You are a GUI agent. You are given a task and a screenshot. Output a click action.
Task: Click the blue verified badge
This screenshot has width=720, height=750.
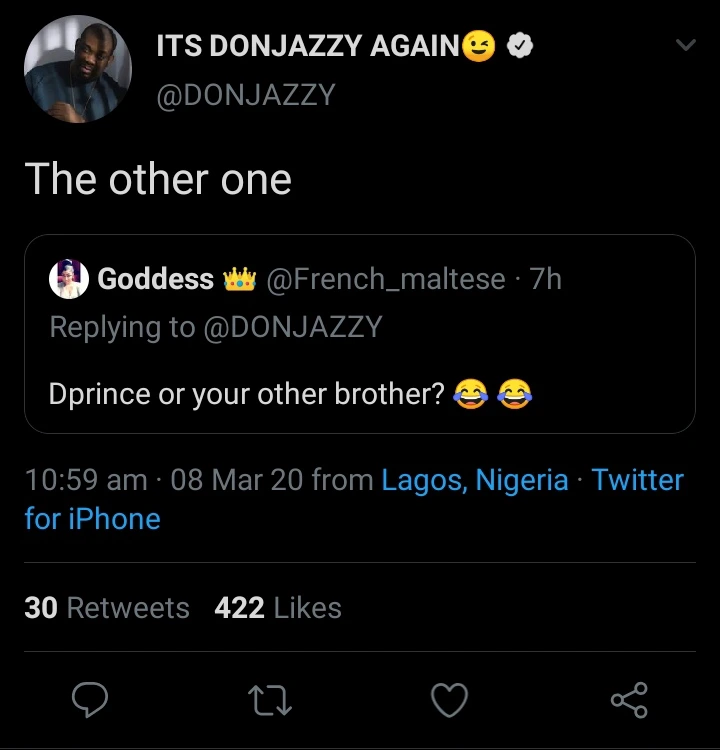(x=520, y=46)
